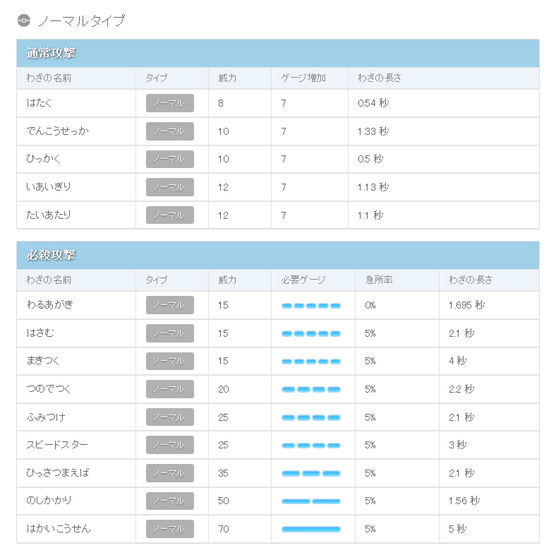Click the two-segment gauge for のしかかり
The image size is (556, 560).
tap(311, 501)
